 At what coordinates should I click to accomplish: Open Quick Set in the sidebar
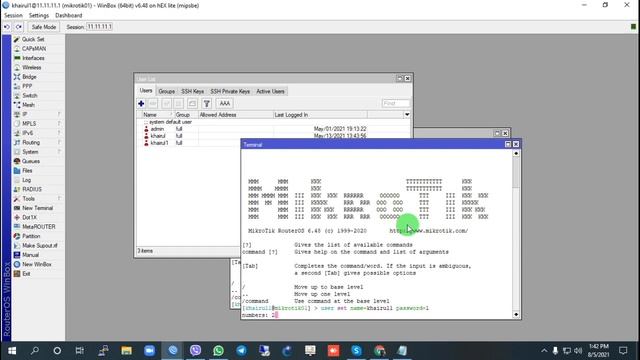tap(33, 39)
